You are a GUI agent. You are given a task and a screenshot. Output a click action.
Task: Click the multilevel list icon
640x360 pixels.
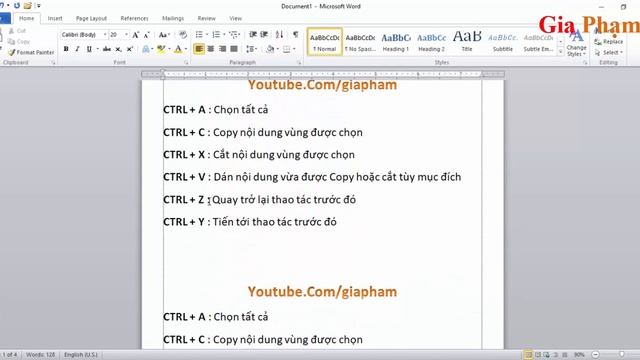[233, 35]
